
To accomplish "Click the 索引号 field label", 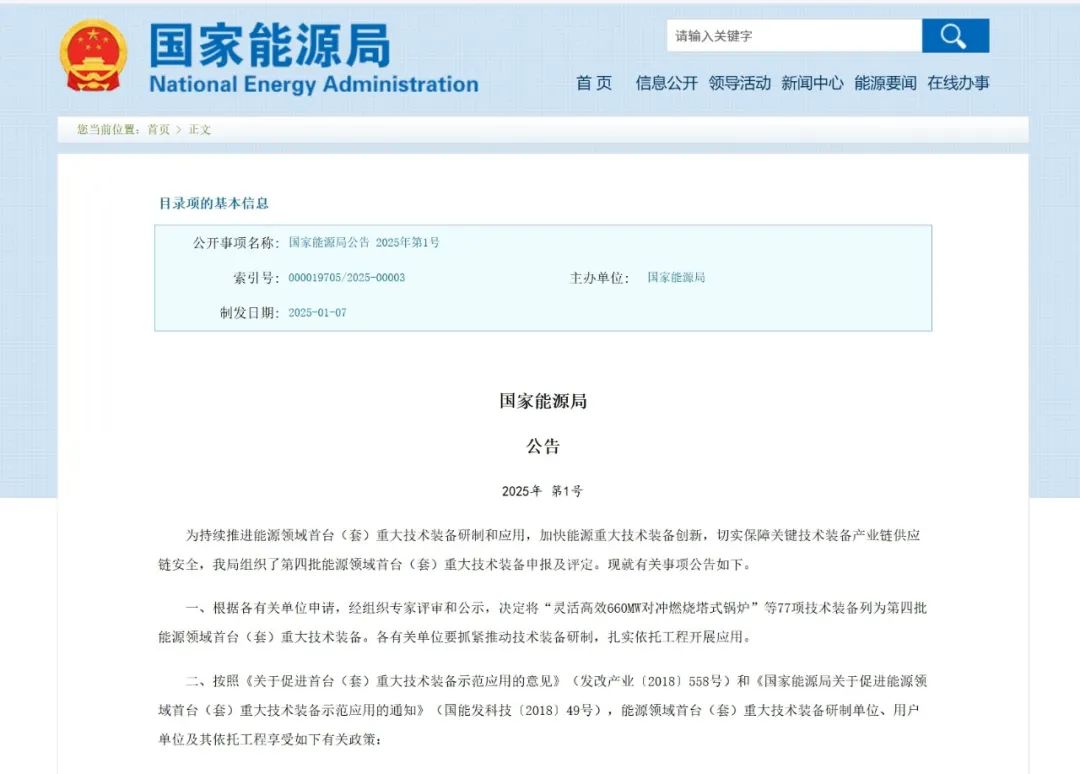I will [256, 278].
